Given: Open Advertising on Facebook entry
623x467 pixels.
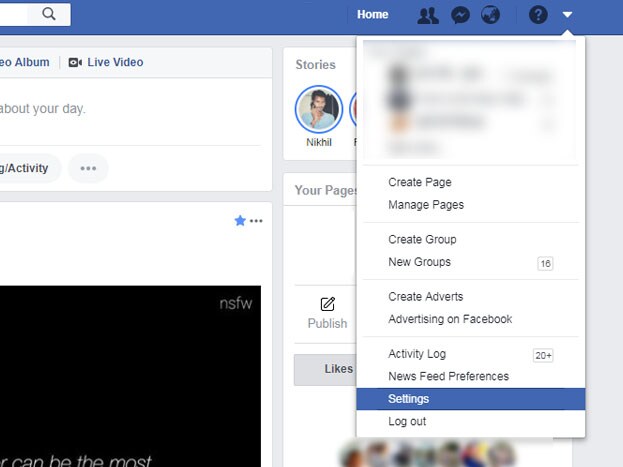Looking at the screenshot, I should [450, 319].
